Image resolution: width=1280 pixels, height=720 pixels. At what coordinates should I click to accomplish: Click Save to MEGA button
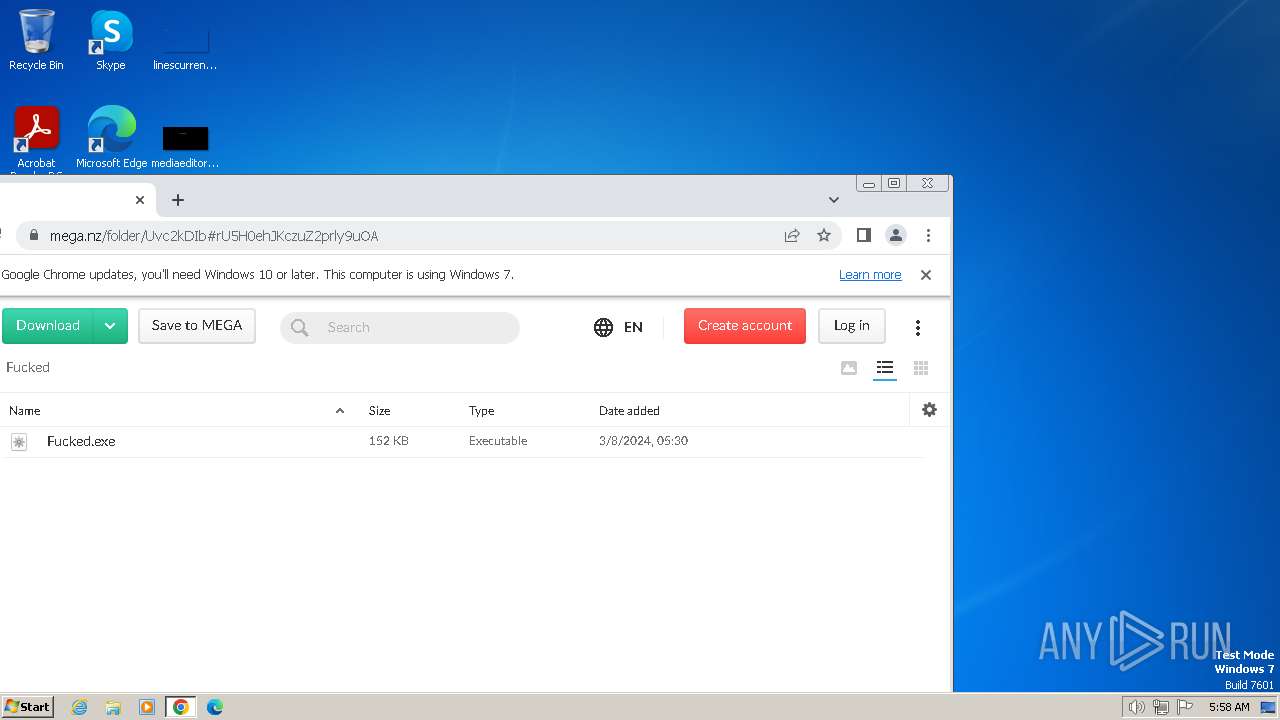coord(197,326)
